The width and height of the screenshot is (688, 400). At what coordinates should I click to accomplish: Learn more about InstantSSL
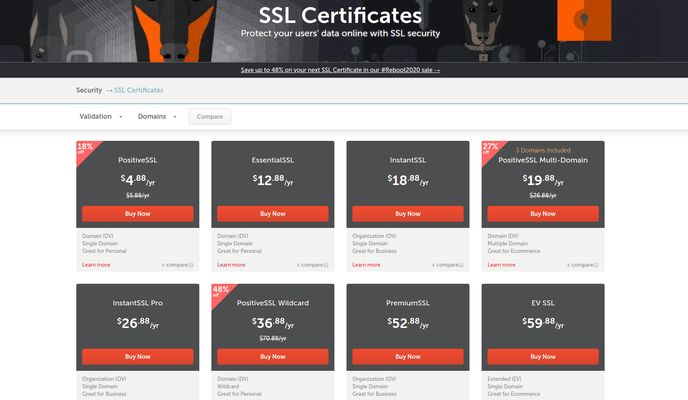point(366,265)
